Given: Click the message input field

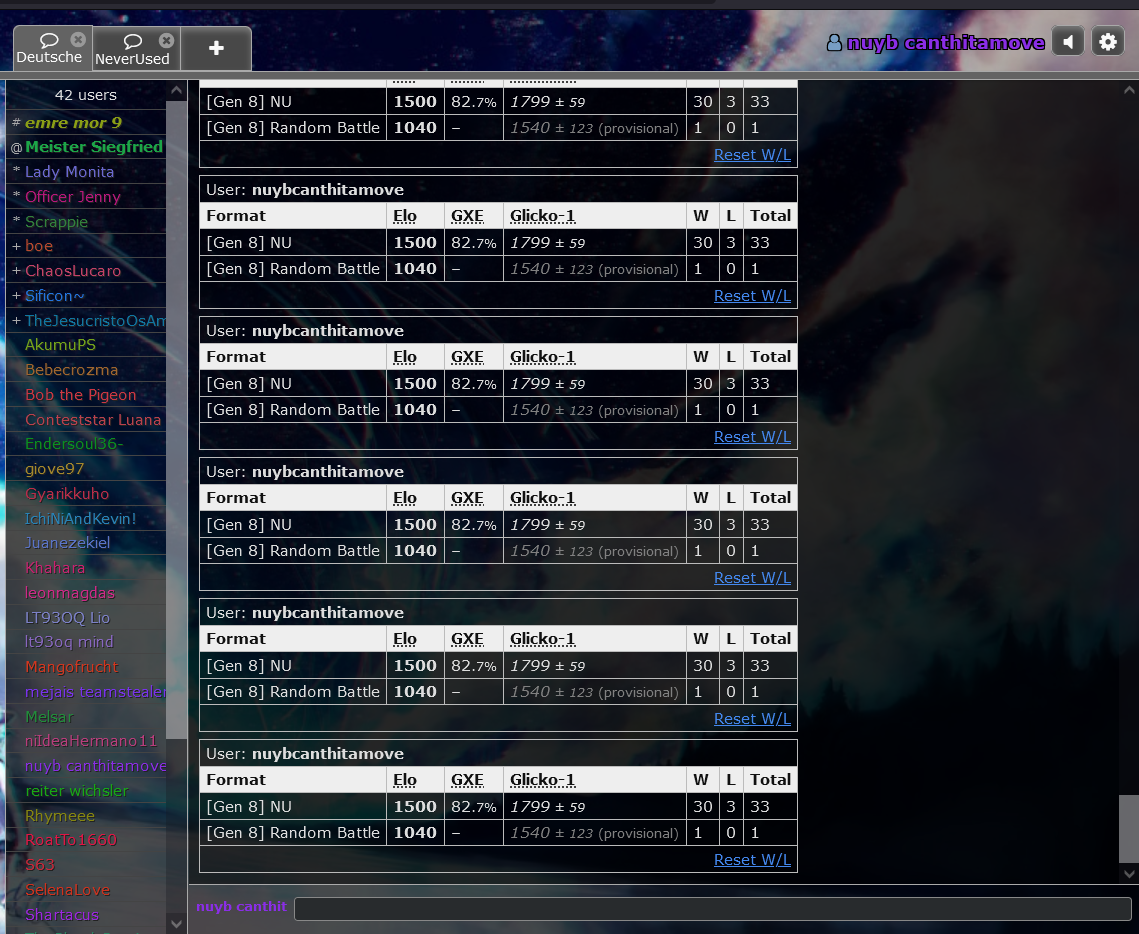Looking at the screenshot, I should (713, 908).
